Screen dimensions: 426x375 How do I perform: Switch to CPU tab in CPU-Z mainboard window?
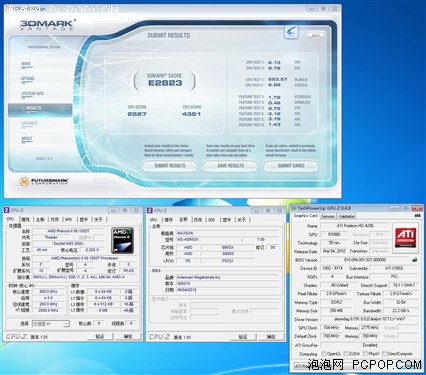153,219
